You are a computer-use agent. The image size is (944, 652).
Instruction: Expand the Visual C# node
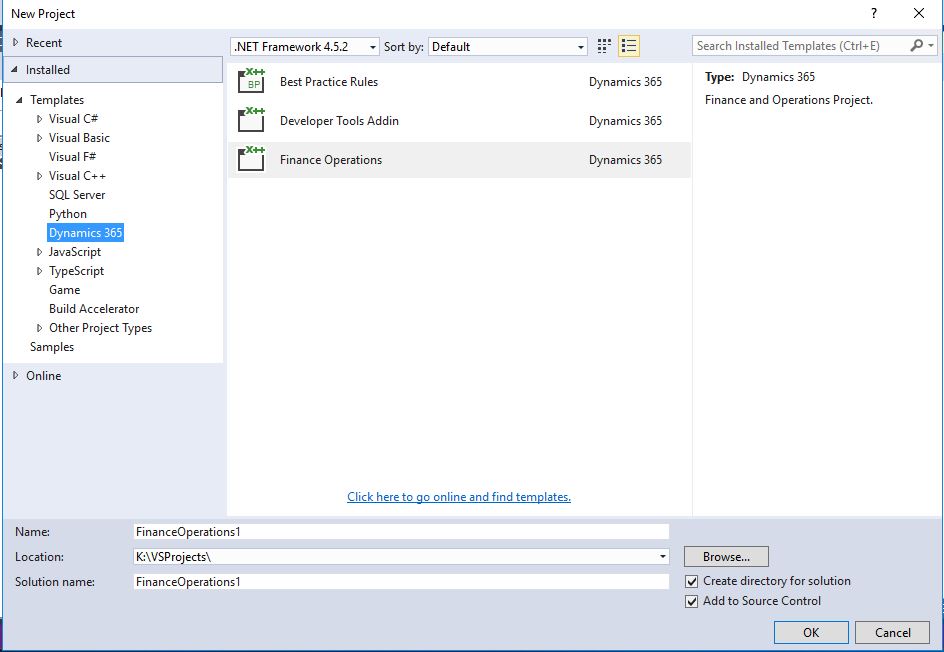pos(40,119)
